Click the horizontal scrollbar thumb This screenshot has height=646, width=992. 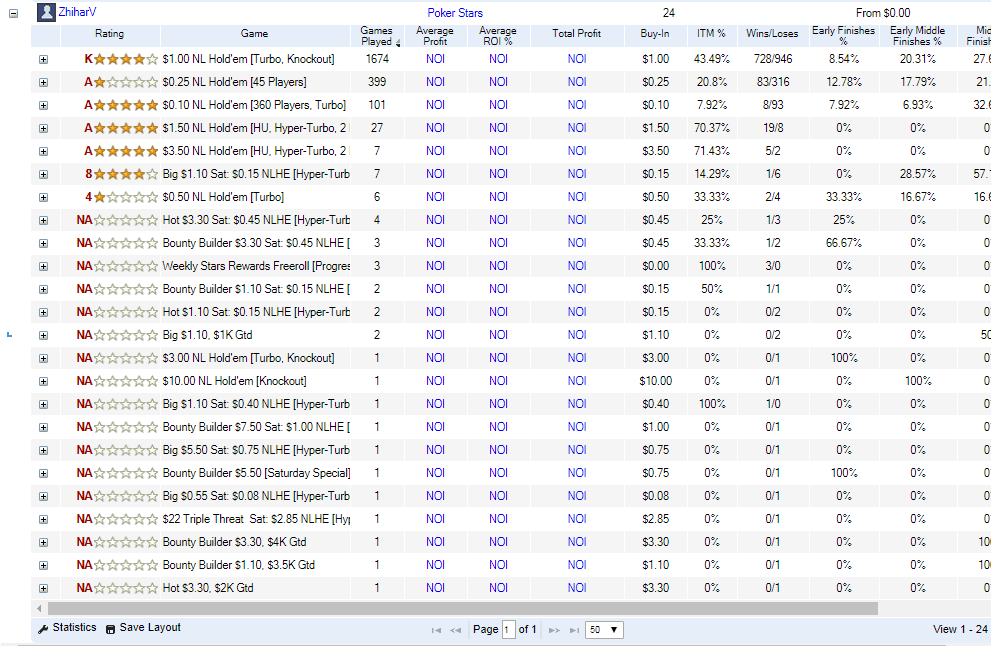[462, 609]
